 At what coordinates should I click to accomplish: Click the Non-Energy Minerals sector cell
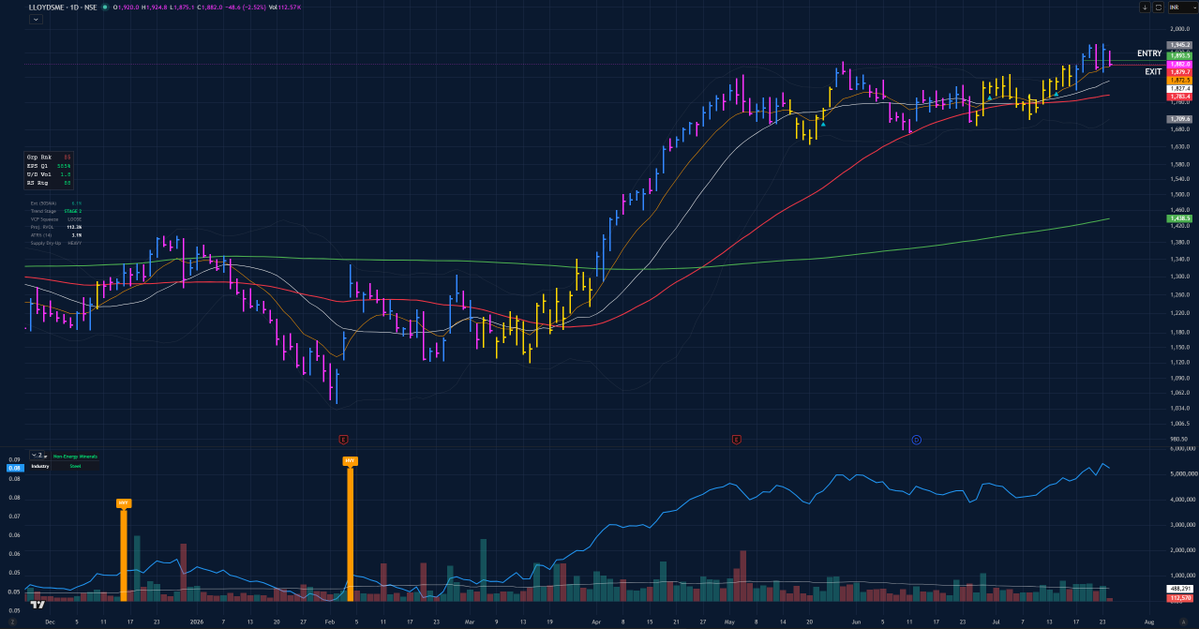click(75, 456)
